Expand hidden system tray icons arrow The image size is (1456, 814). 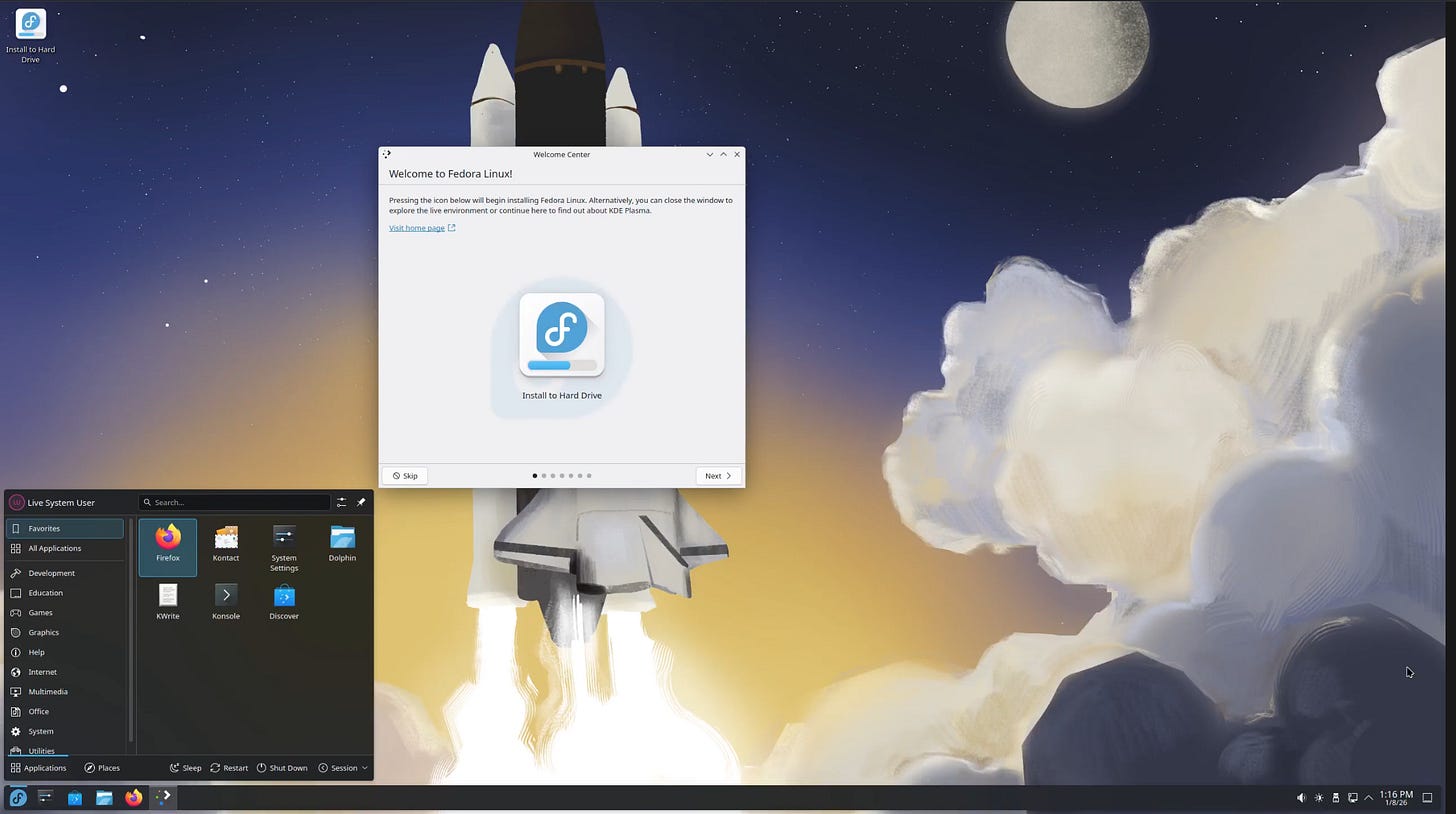[1369, 798]
